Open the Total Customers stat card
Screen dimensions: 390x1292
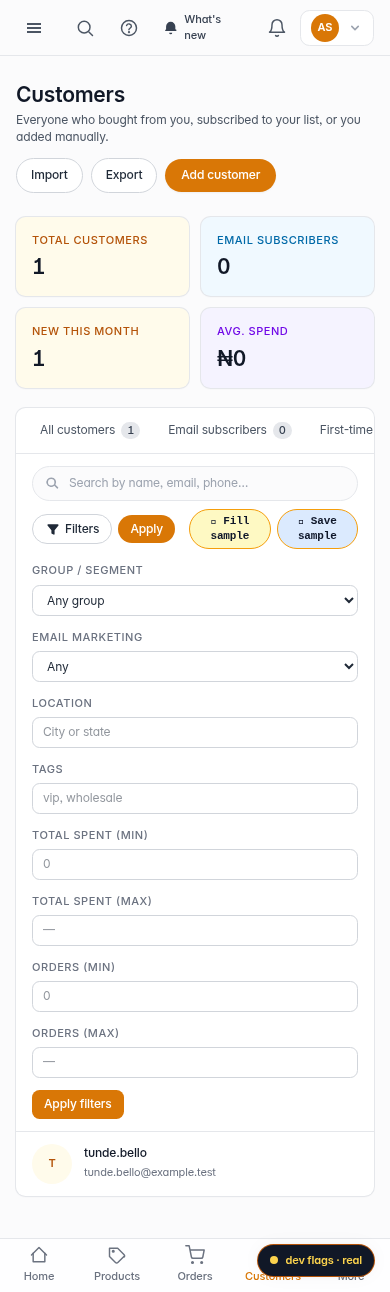click(102, 257)
